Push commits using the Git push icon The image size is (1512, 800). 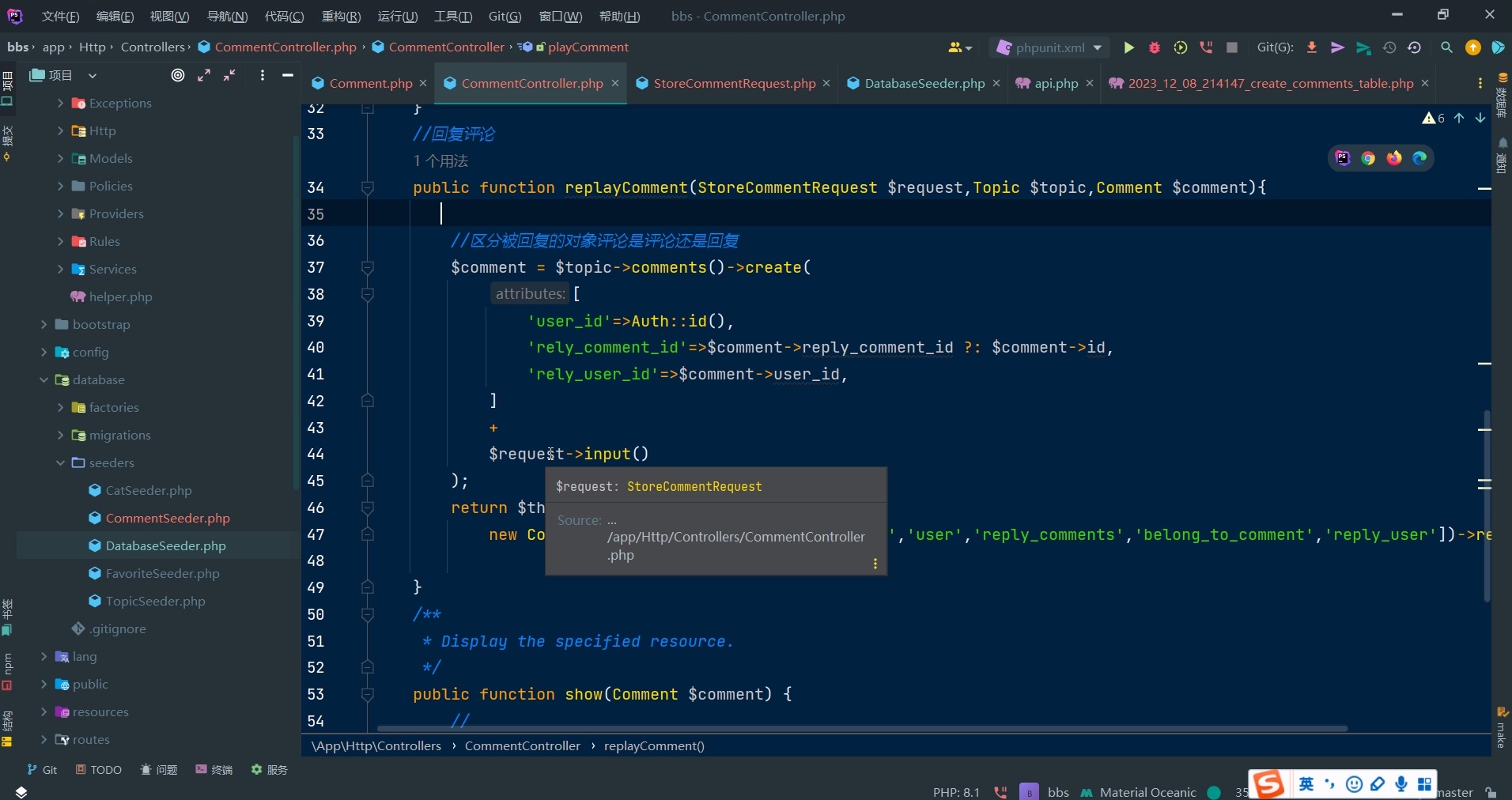(x=1337, y=47)
